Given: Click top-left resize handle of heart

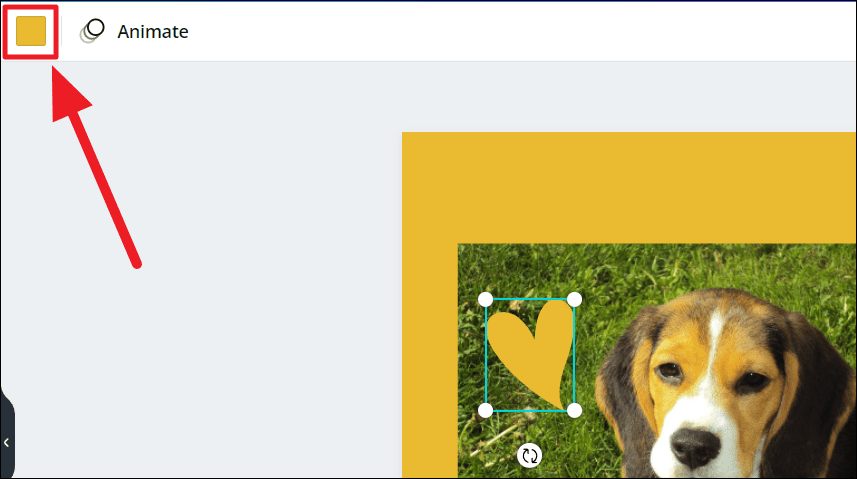Looking at the screenshot, I should coord(485,300).
